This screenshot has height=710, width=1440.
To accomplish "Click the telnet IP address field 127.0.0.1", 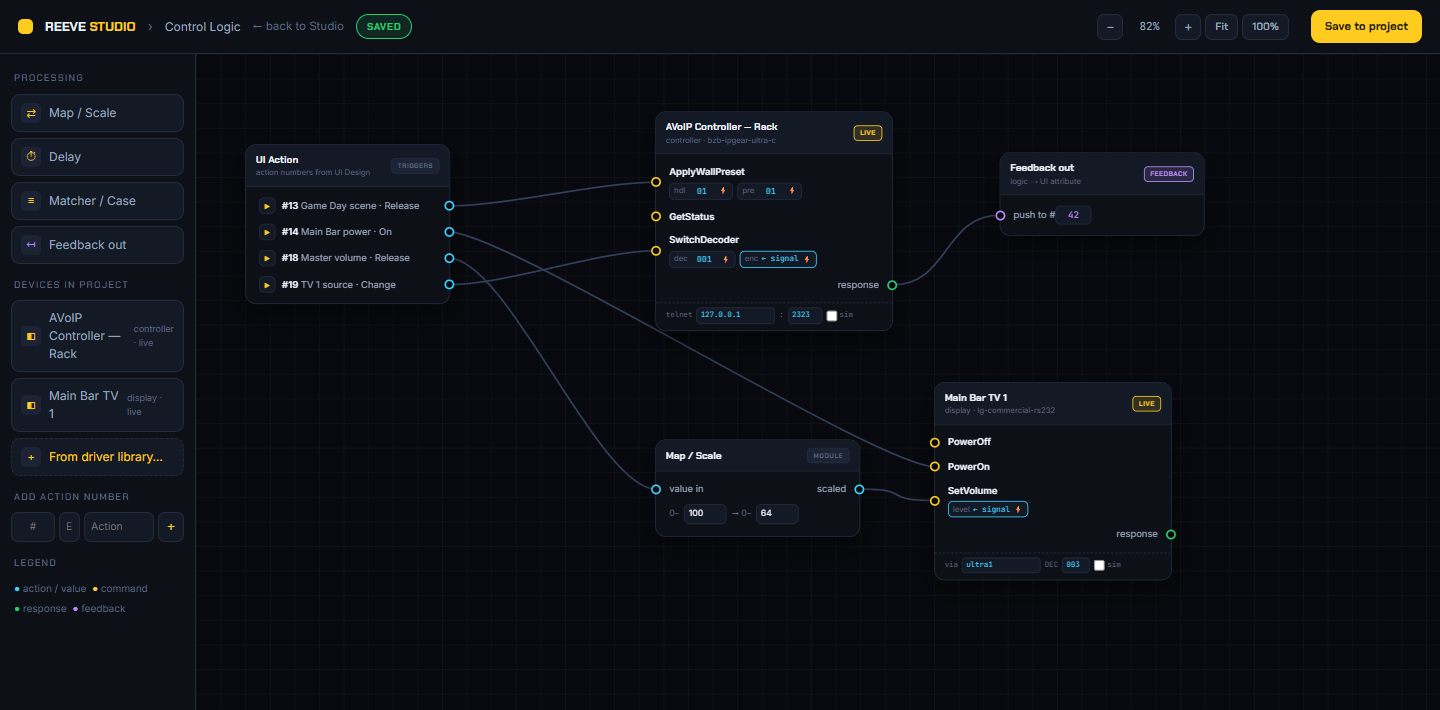I will point(735,315).
